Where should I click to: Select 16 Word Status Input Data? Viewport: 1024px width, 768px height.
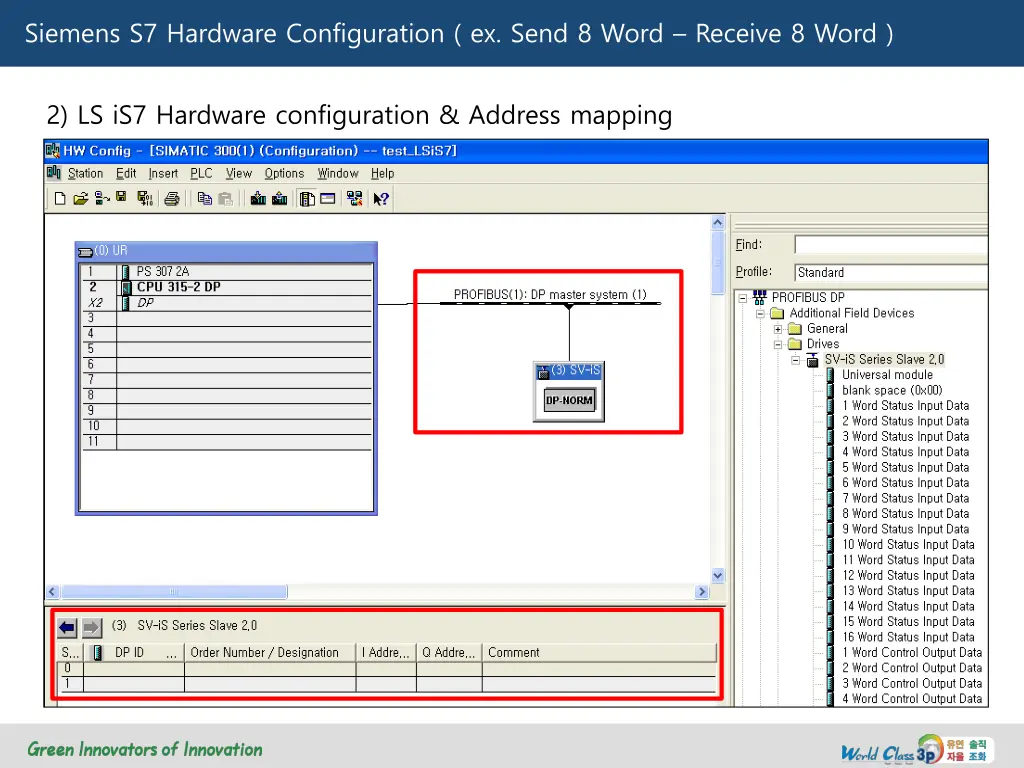(x=908, y=637)
